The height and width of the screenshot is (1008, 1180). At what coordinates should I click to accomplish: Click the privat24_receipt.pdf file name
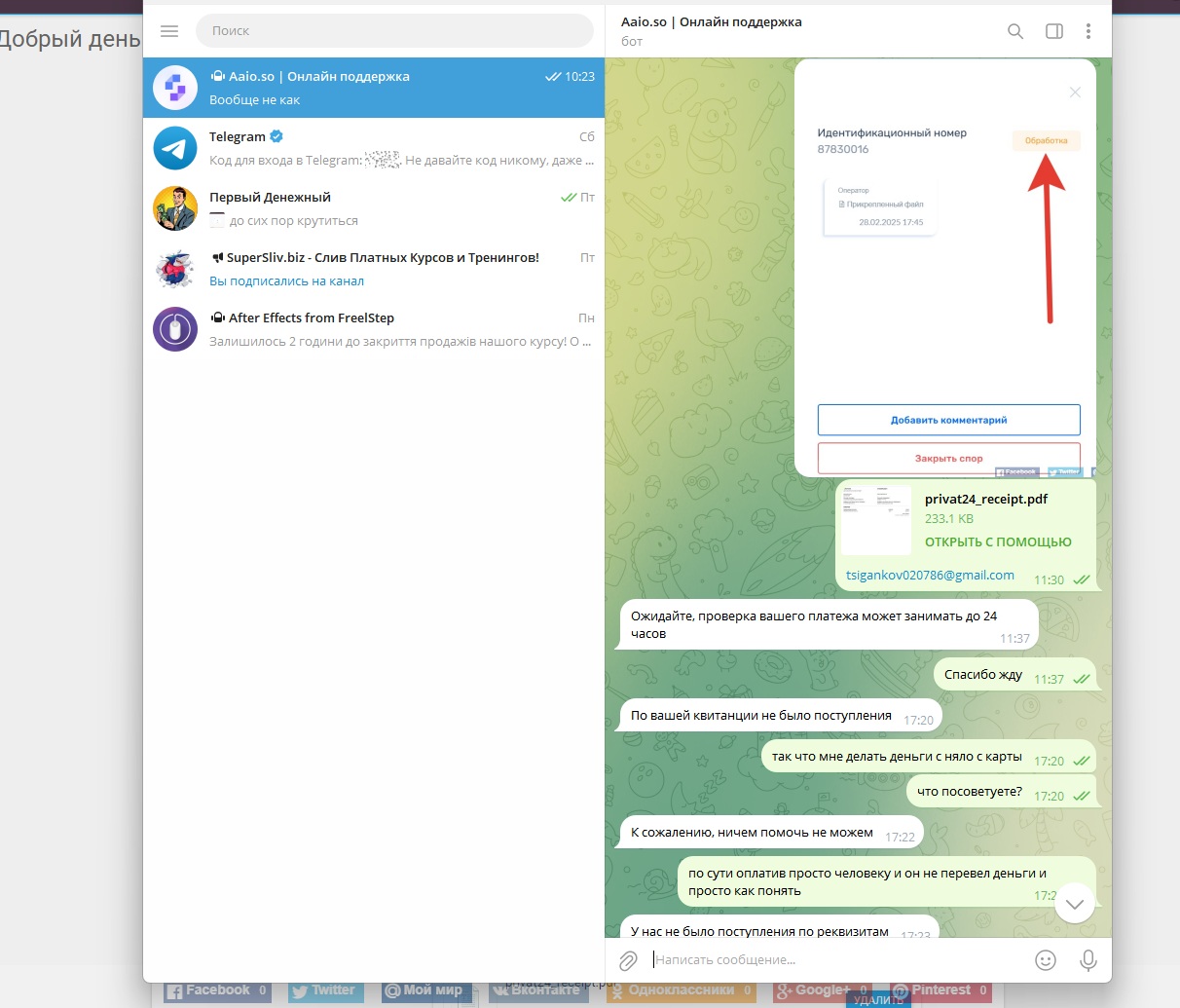(986, 499)
